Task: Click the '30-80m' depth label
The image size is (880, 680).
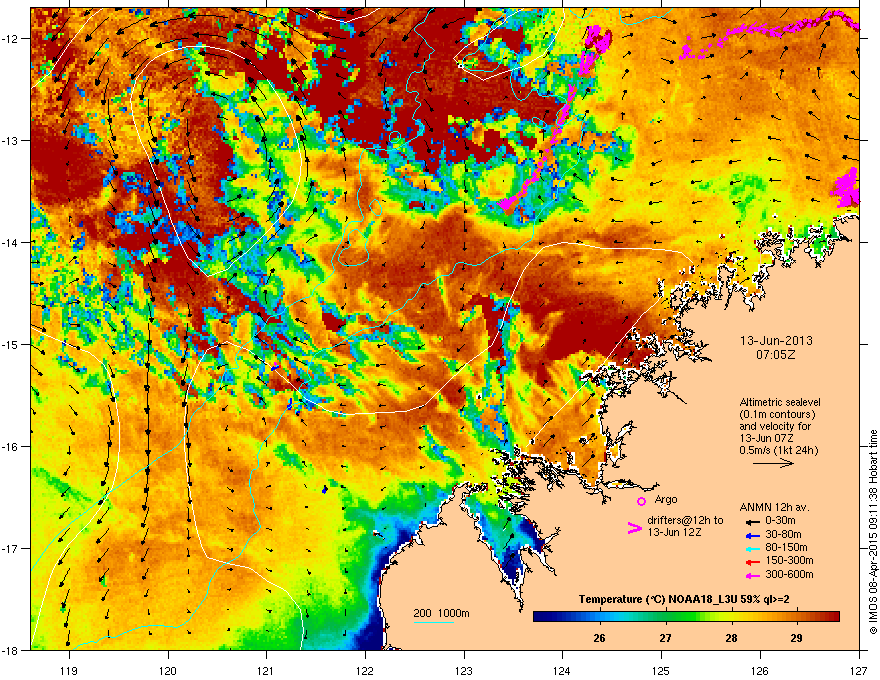Action: coord(783,535)
